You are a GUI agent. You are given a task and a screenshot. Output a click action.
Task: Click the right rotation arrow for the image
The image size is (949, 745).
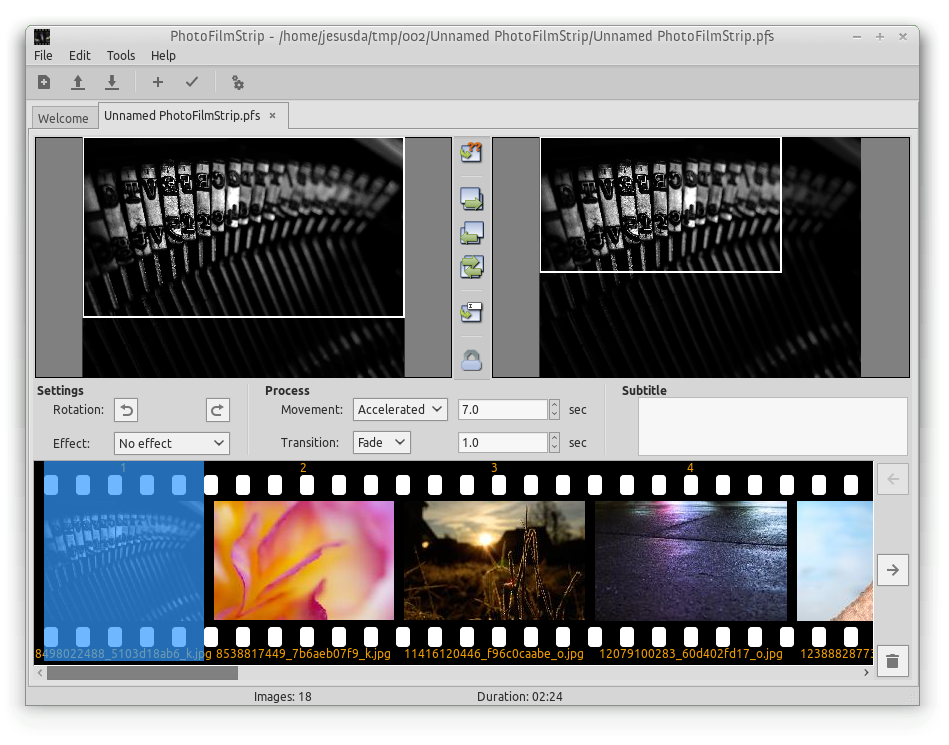click(x=217, y=409)
